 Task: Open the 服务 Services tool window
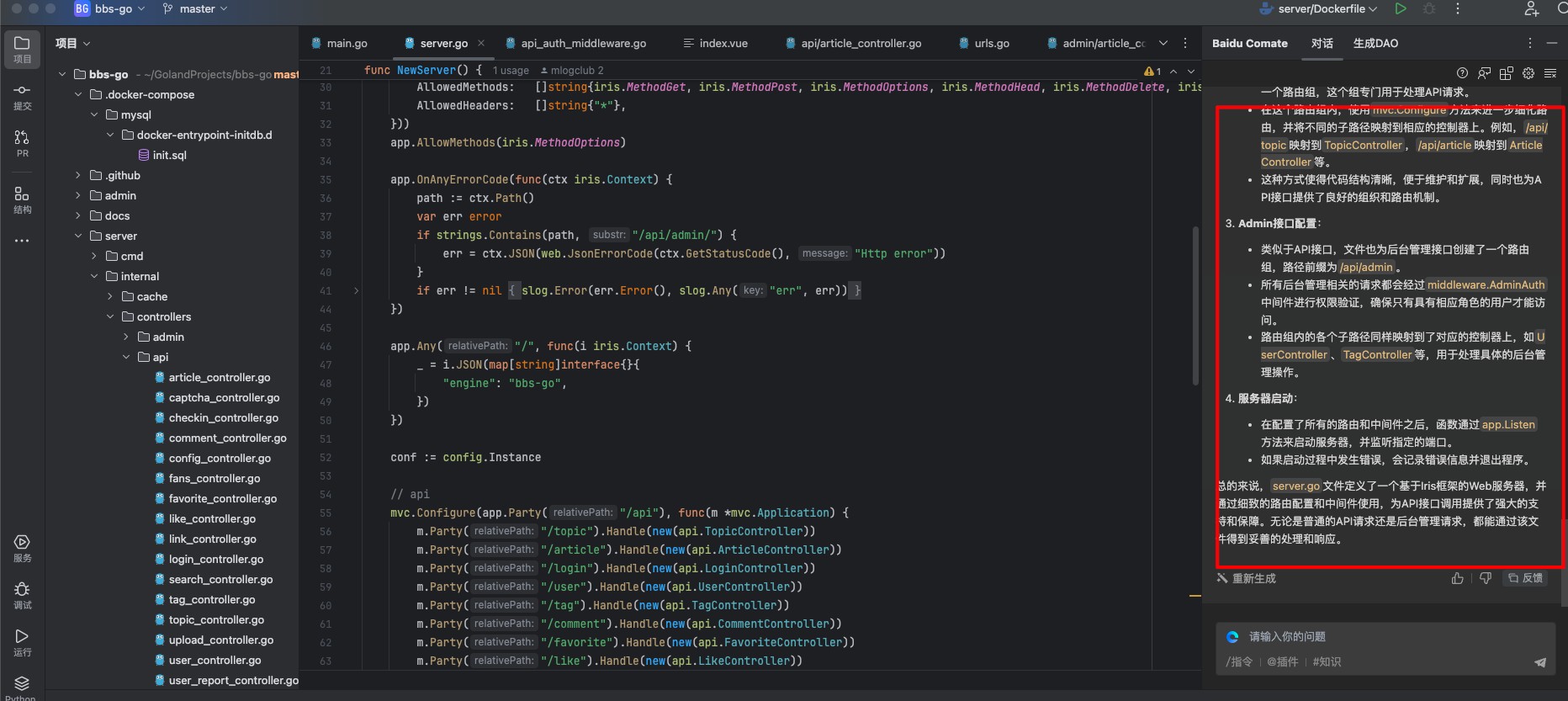tap(22, 549)
